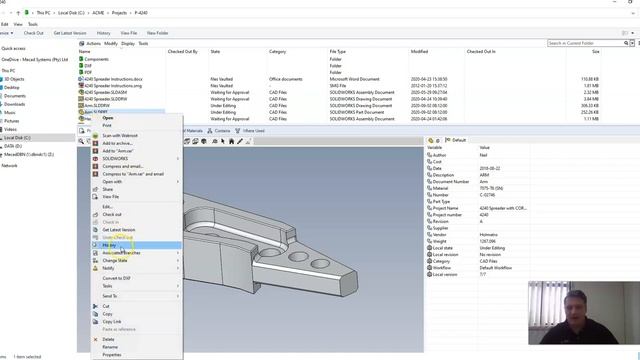Click the History ribbon button
The image size is (640, 360).
pos(103,33)
